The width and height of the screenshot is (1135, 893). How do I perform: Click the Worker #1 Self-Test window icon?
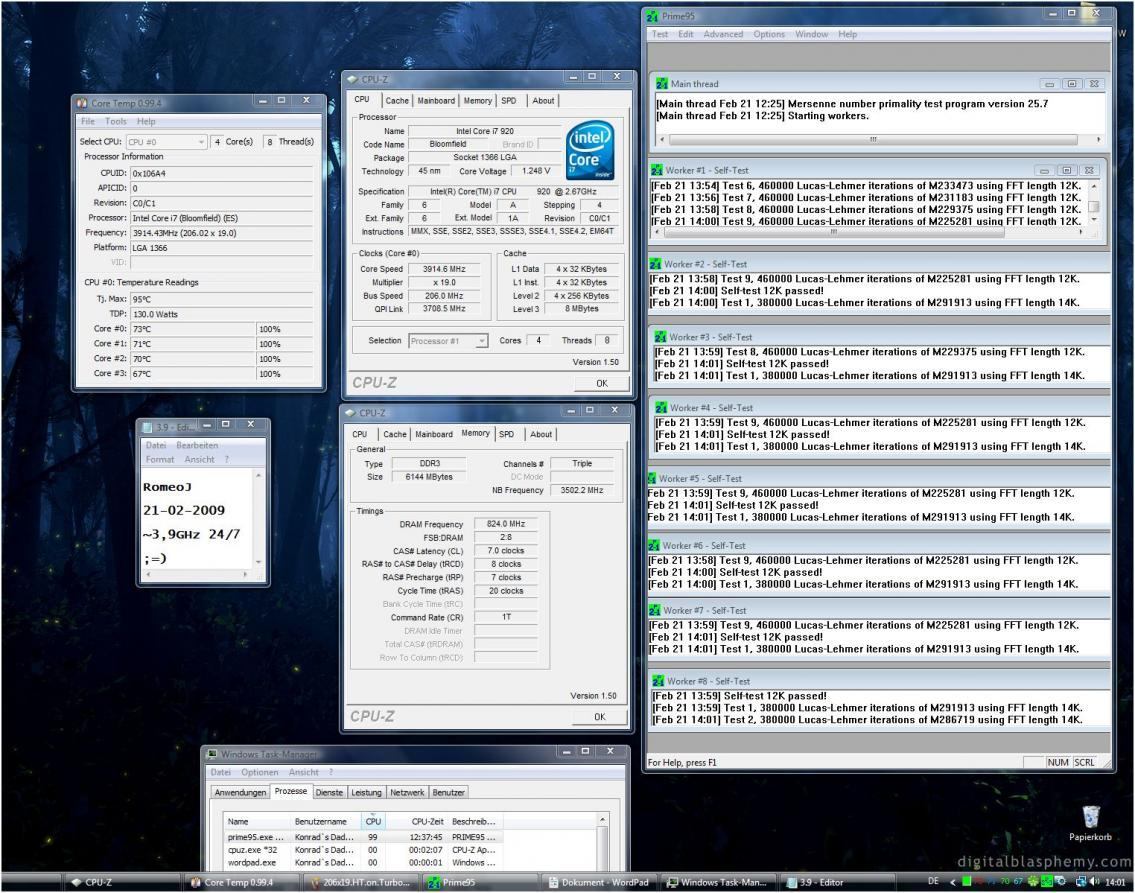pyautogui.click(x=657, y=171)
